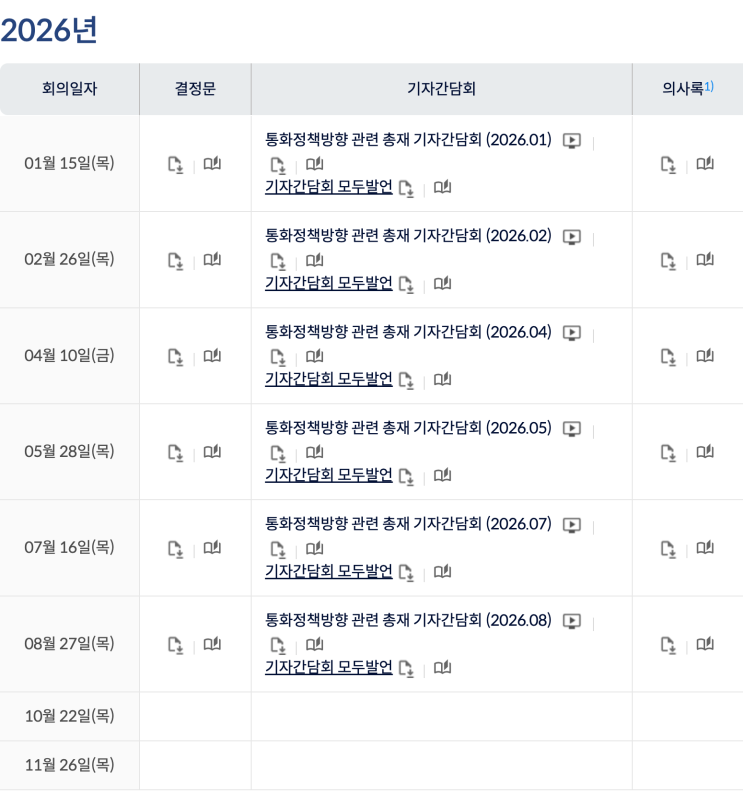Click the 기자간담회 column header
Screen dimensions: 743x796
click(x=442, y=89)
